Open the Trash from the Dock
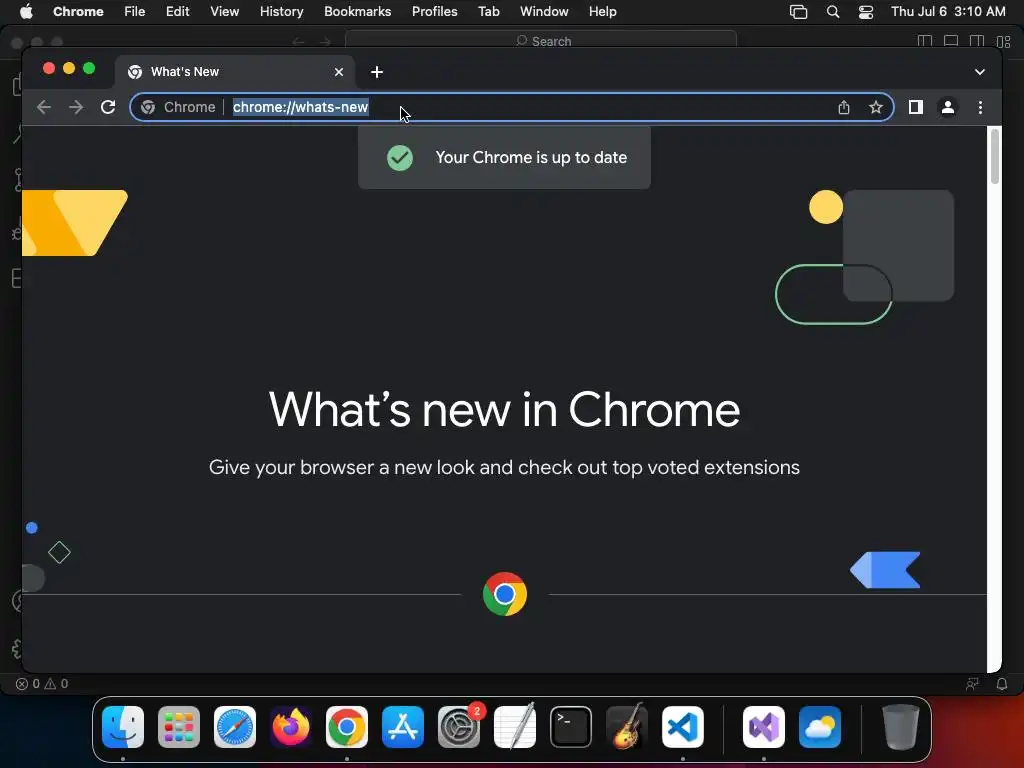The width and height of the screenshot is (1024, 768). (901, 726)
